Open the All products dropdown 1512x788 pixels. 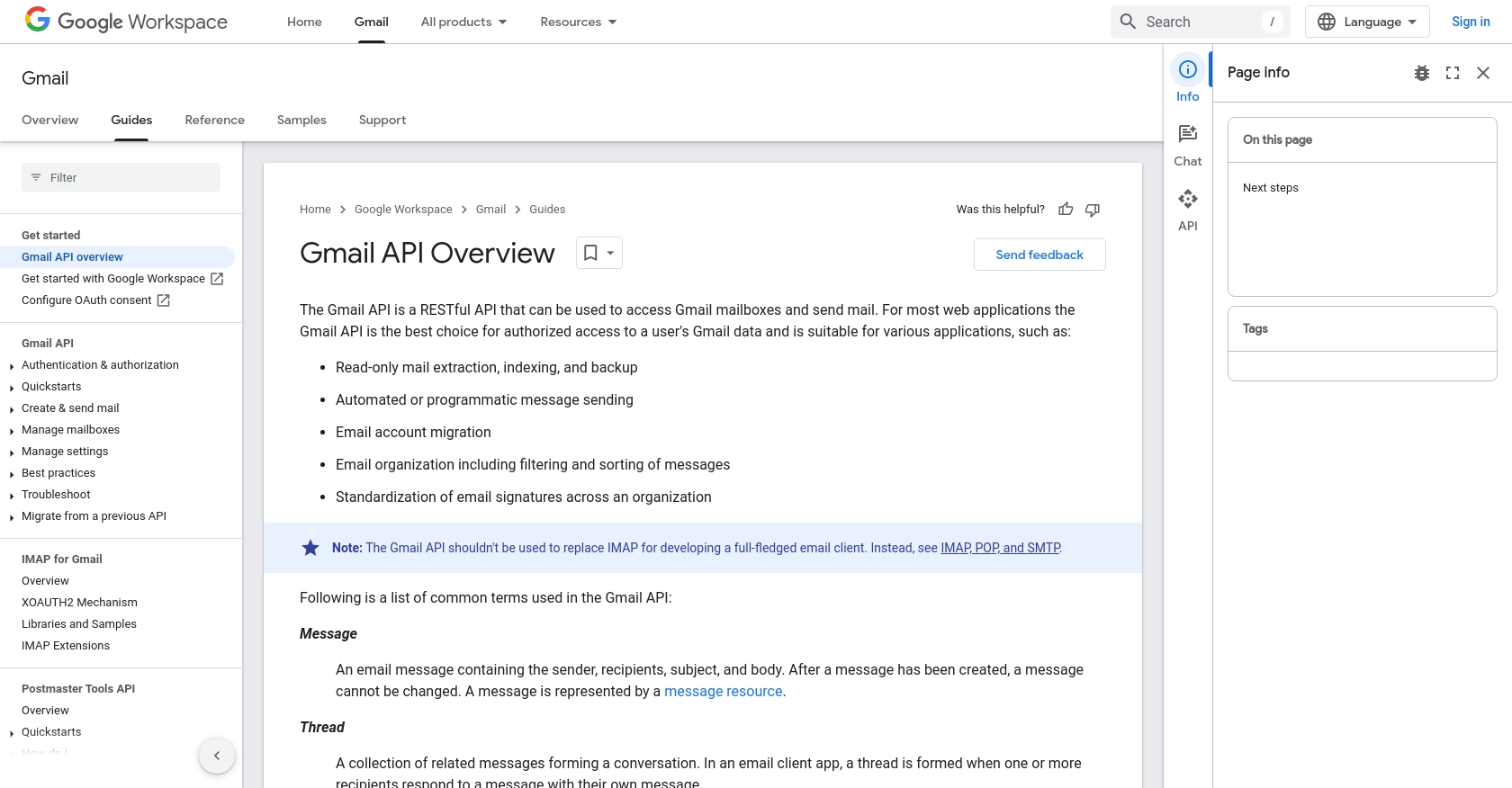(x=463, y=22)
